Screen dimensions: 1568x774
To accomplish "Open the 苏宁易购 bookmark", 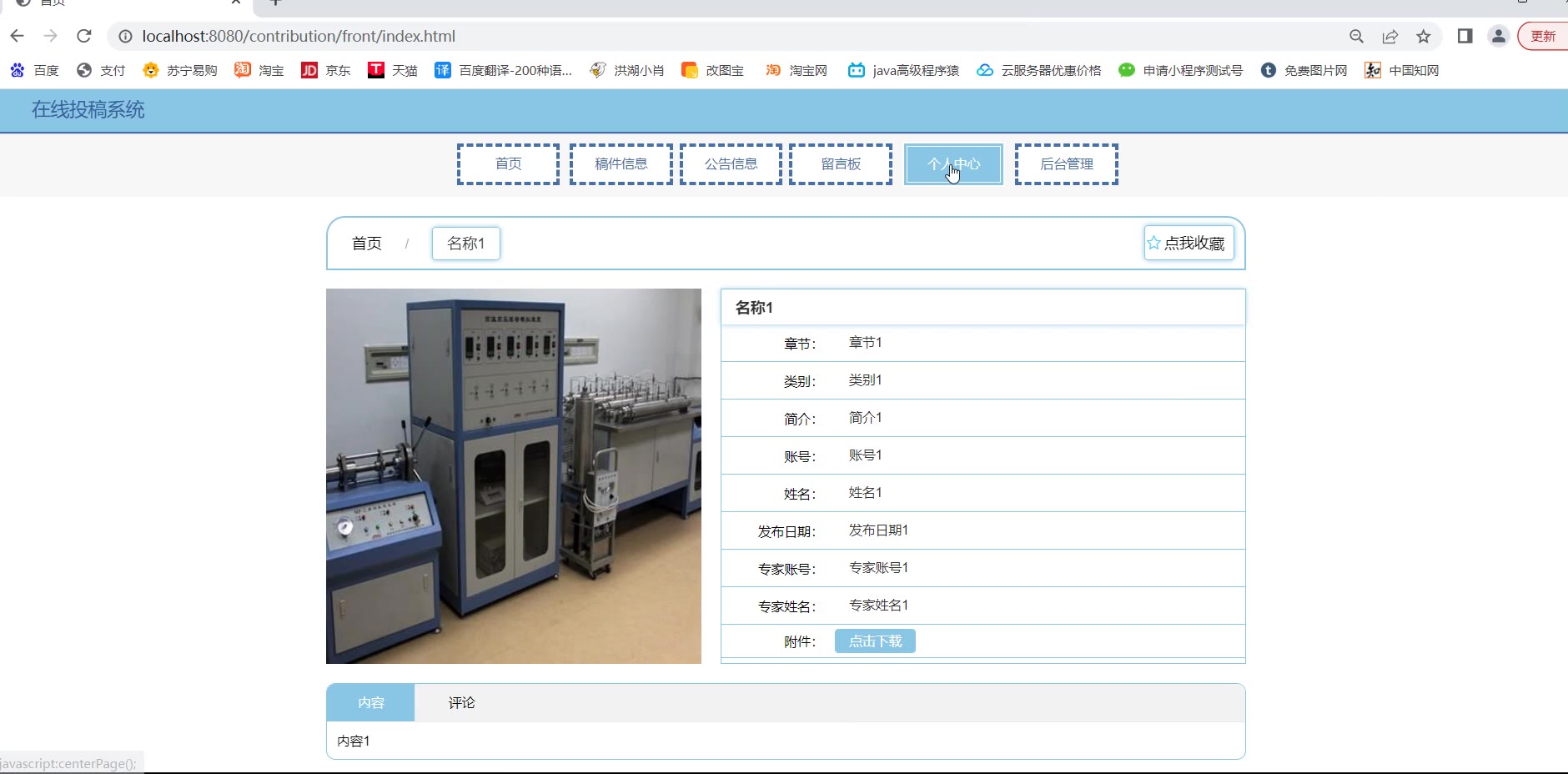I will pyautogui.click(x=180, y=71).
